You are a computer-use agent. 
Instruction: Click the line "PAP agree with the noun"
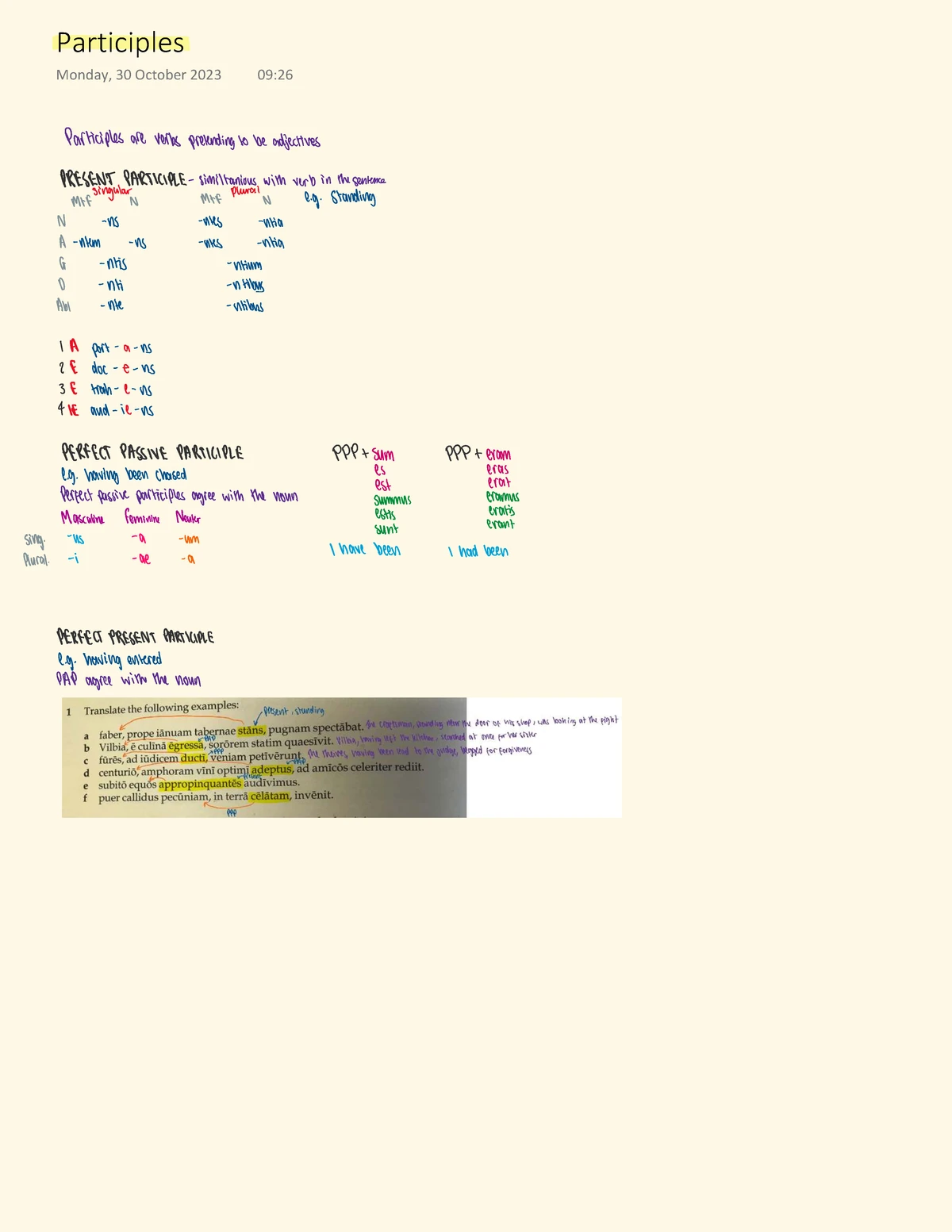(x=129, y=680)
